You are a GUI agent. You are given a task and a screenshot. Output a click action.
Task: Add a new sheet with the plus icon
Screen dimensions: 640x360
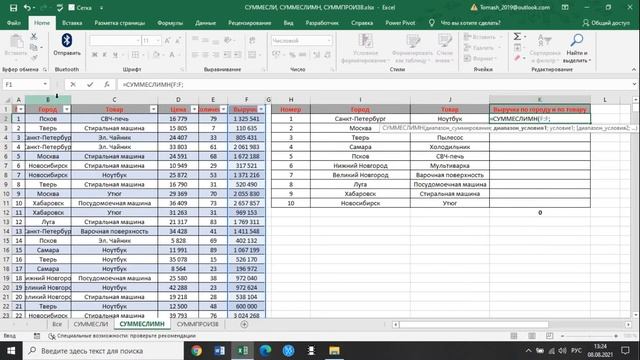click(244, 324)
